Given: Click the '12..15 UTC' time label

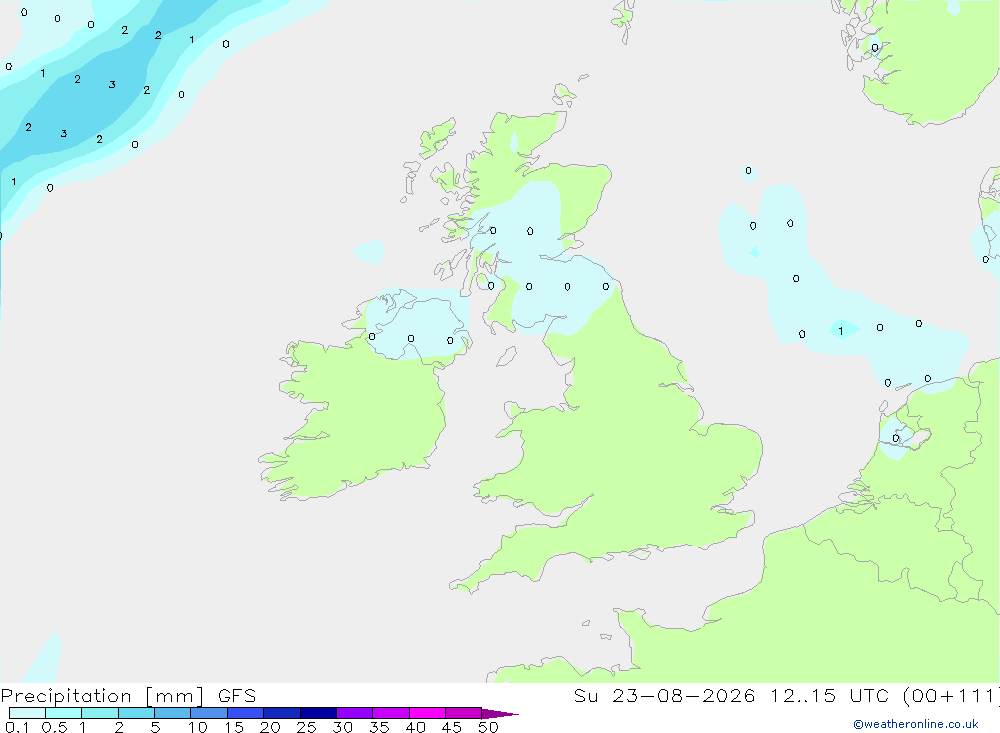Looking at the screenshot, I should coord(828,696).
